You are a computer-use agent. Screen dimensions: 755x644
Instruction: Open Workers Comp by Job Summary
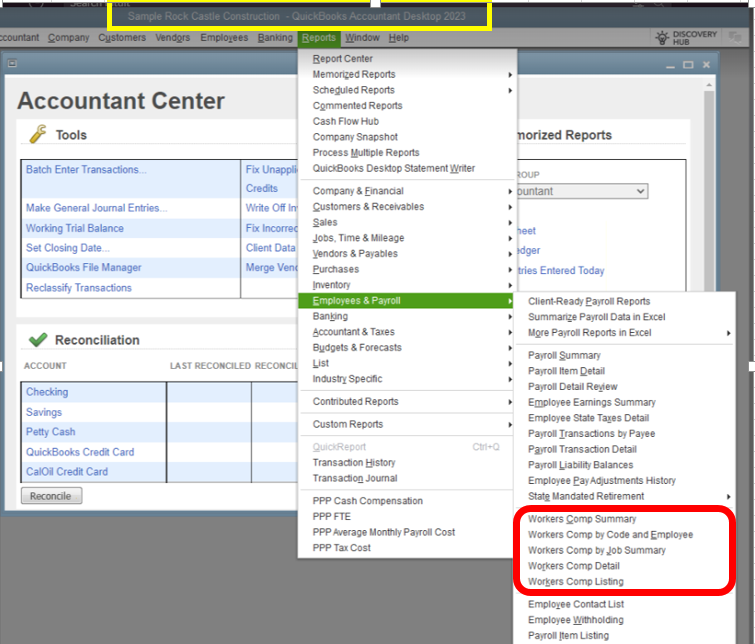coord(597,550)
